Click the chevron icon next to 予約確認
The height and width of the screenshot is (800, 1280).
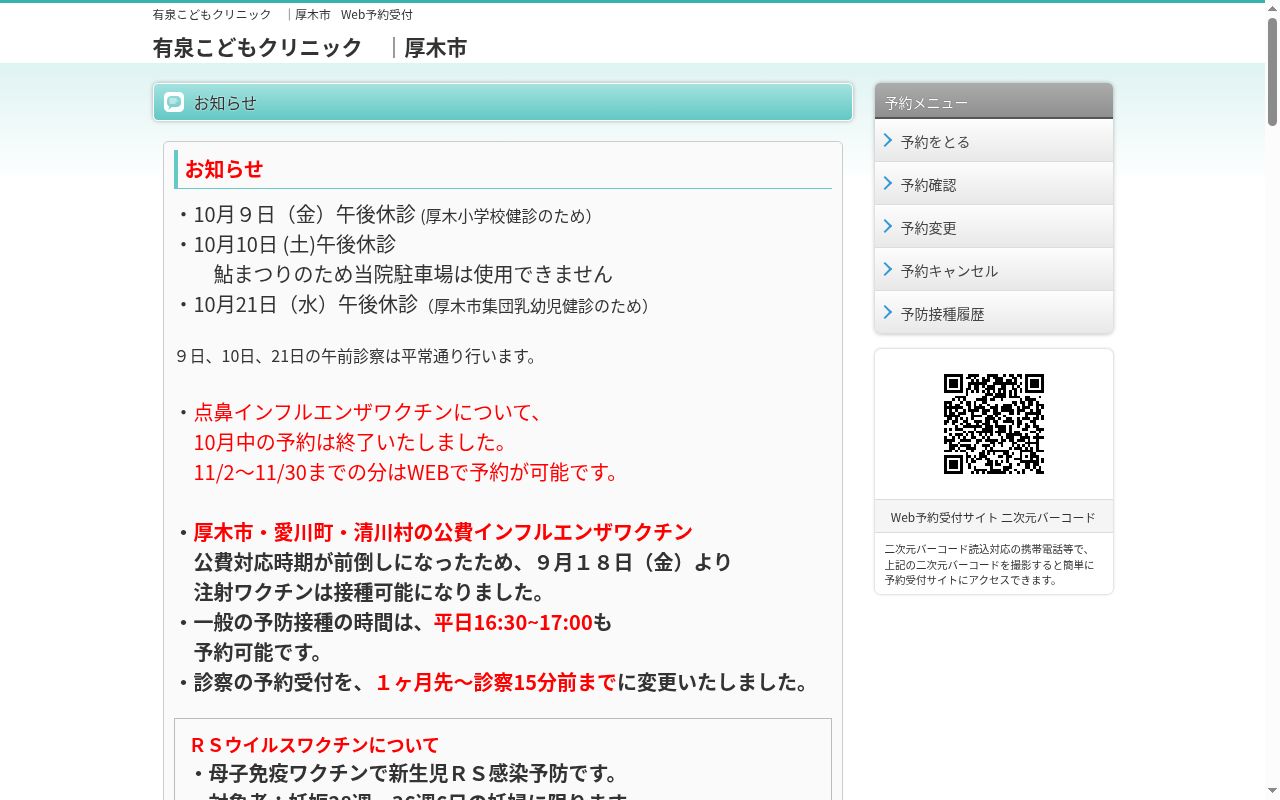tap(888, 184)
